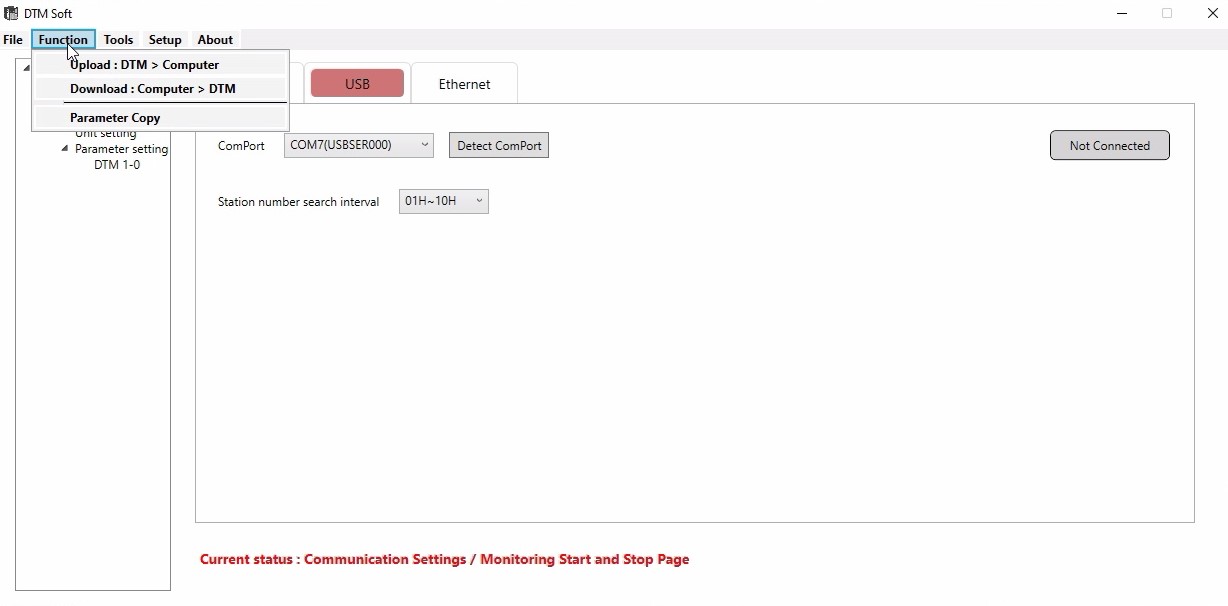
Task: Click the Current status message text
Action: click(x=444, y=559)
